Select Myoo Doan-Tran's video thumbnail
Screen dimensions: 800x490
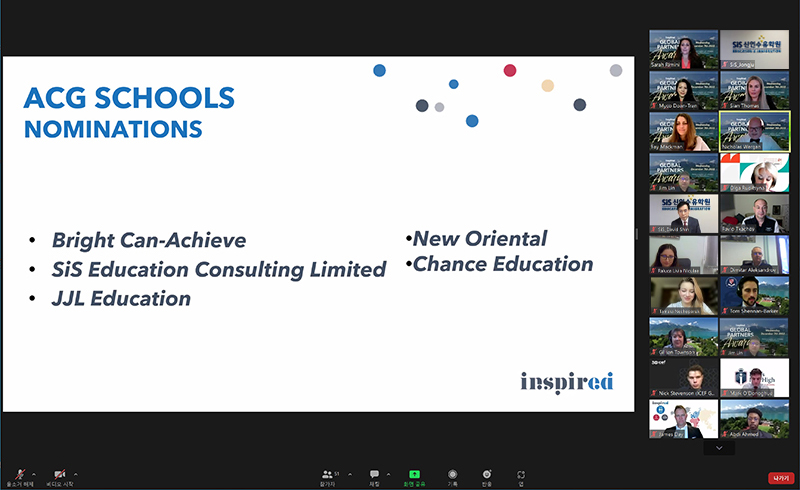pos(684,90)
